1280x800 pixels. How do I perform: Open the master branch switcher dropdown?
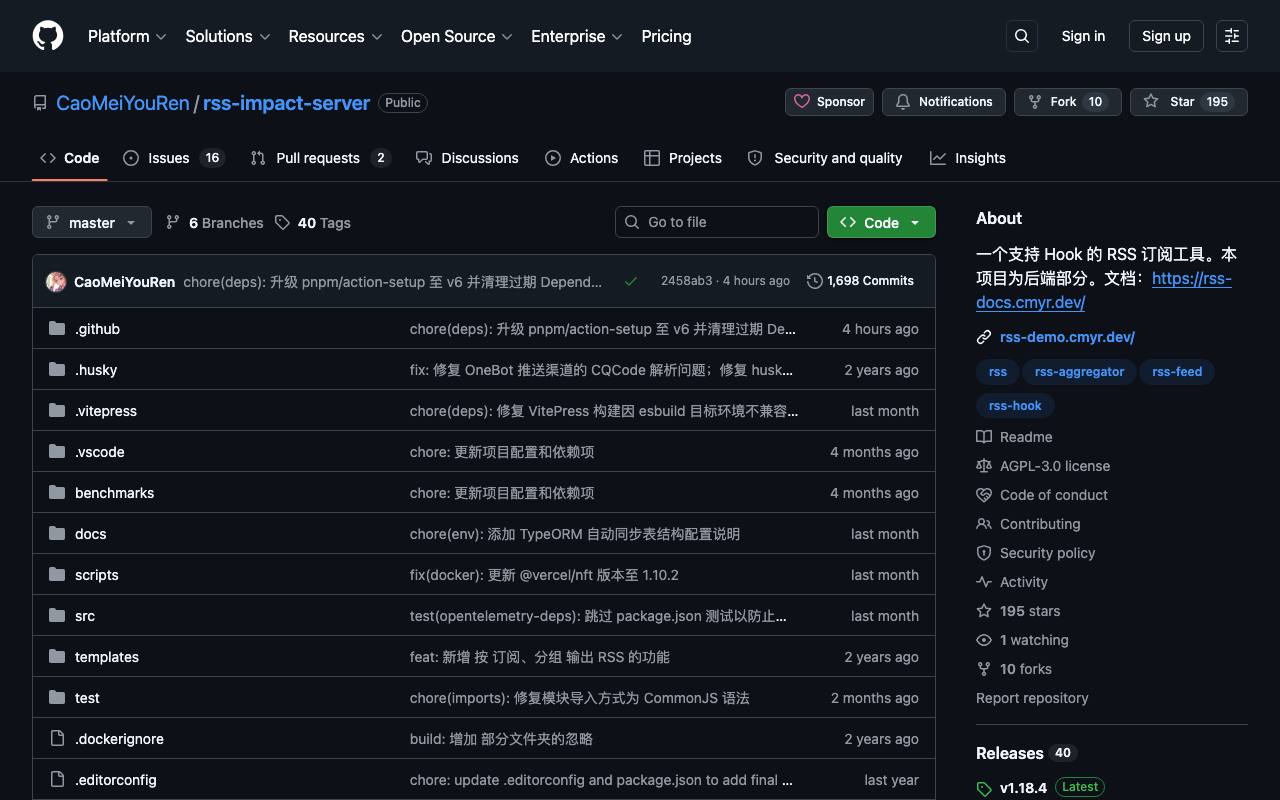coord(92,222)
